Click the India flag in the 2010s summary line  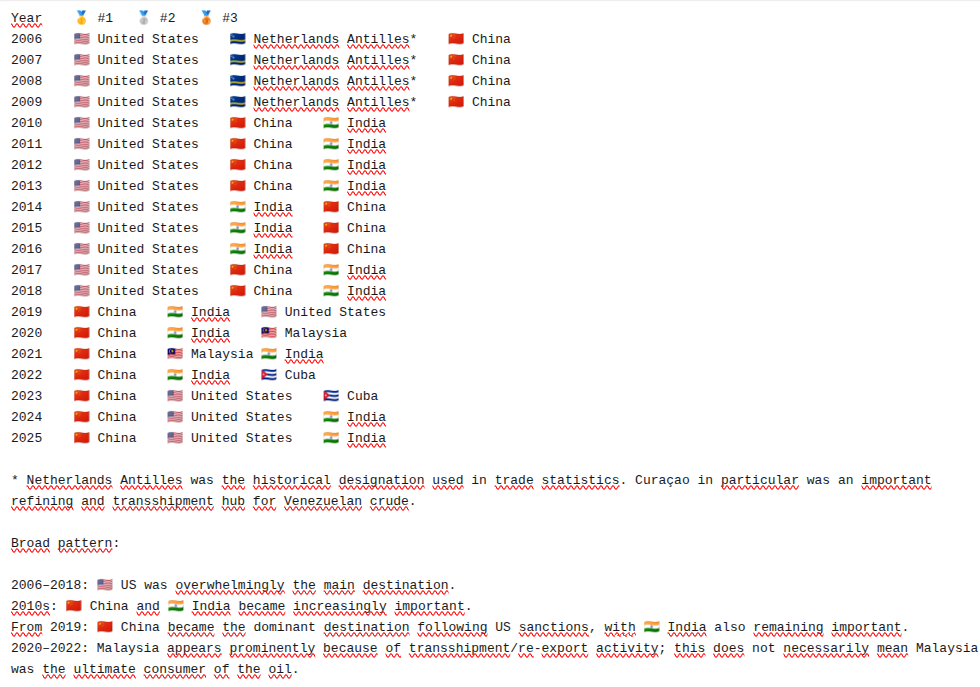(176, 606)
